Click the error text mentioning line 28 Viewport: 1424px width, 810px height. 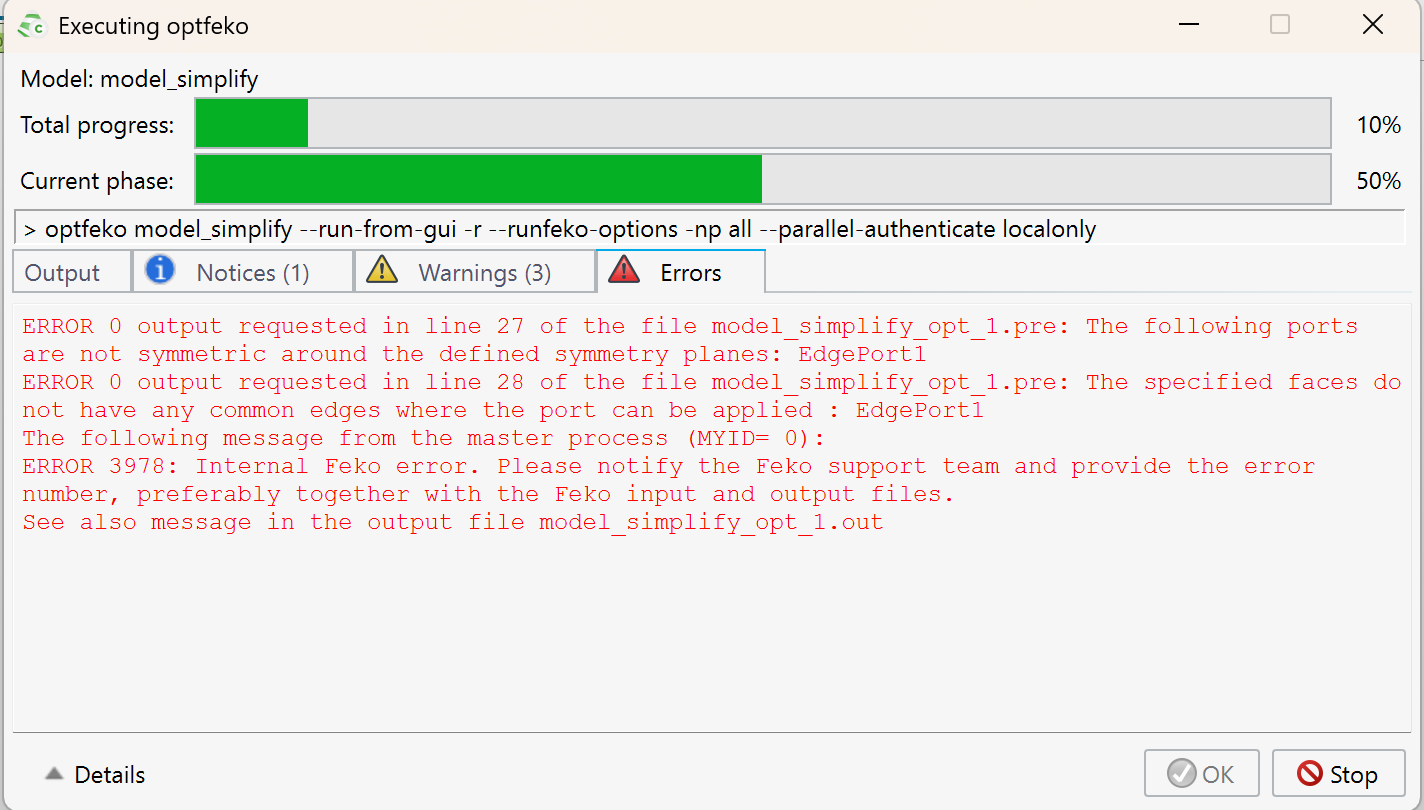712,396
